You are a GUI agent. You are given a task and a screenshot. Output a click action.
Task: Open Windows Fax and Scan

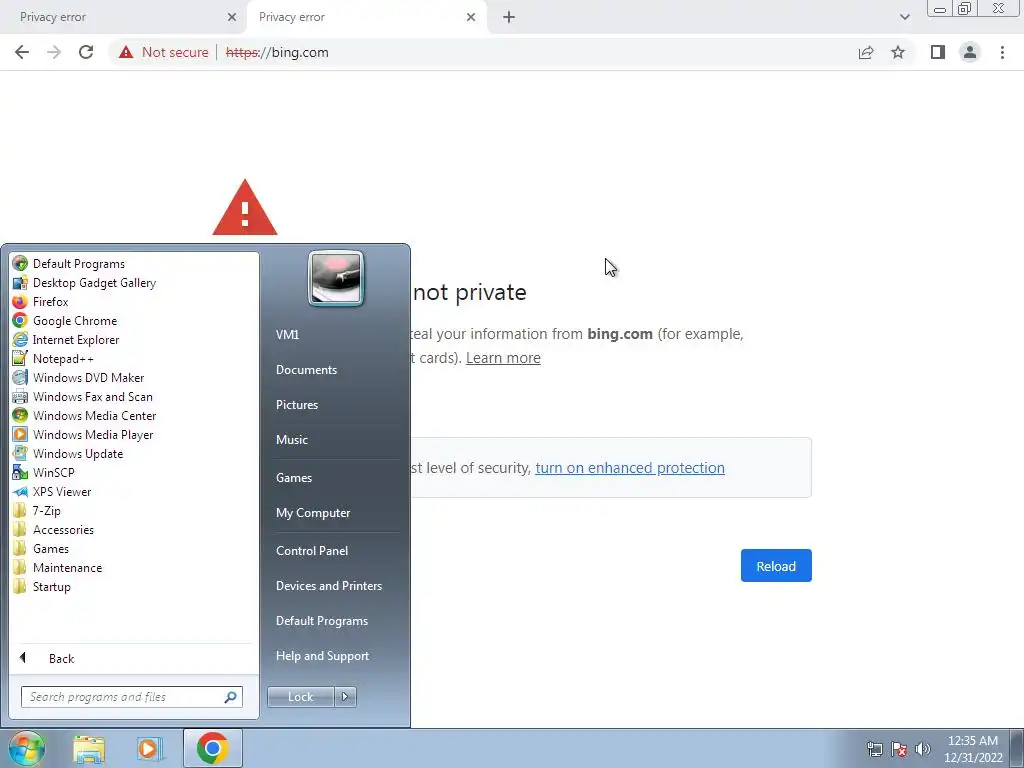(134, 396)
